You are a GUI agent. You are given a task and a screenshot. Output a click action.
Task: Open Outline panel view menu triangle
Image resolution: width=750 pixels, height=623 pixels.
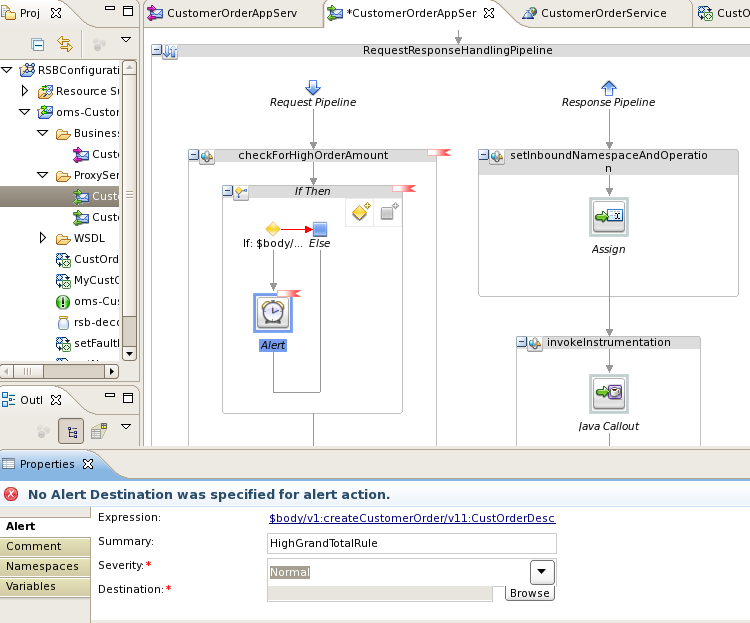pyautogui.click(x=126, y=426)
